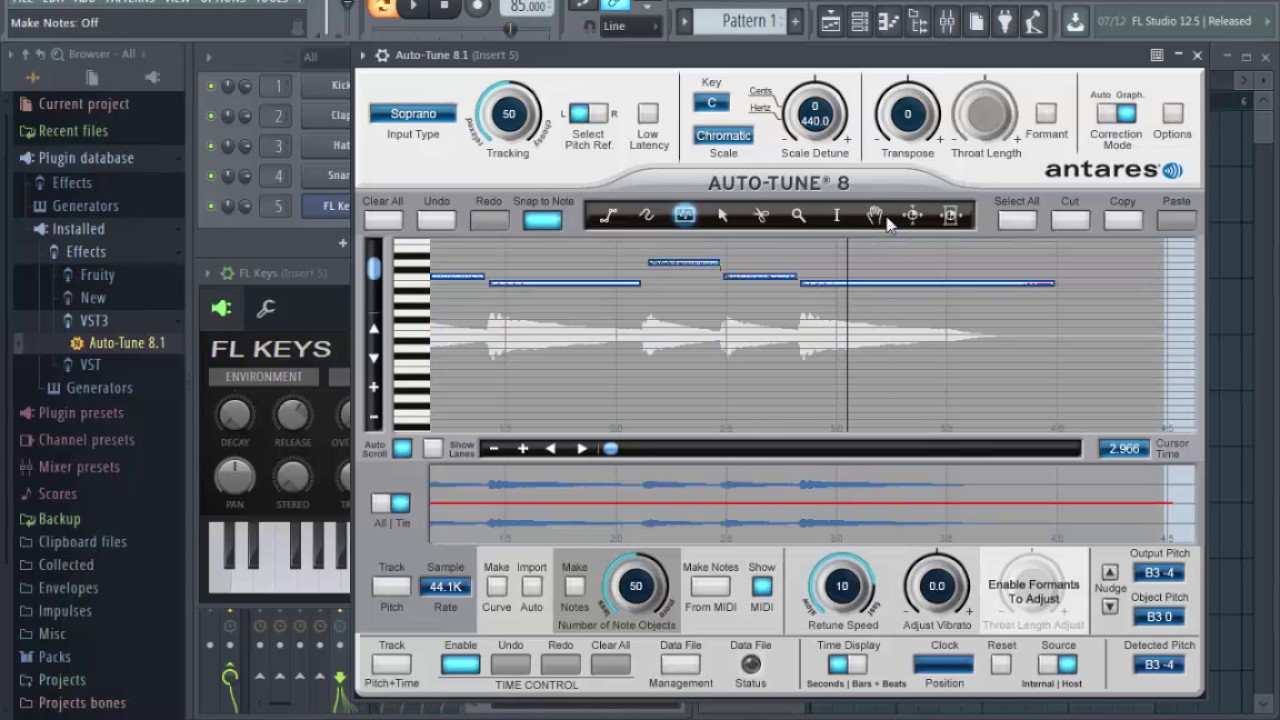Toggle Show Lanes button
The image size is (1280, 720).
coord(432,449)
